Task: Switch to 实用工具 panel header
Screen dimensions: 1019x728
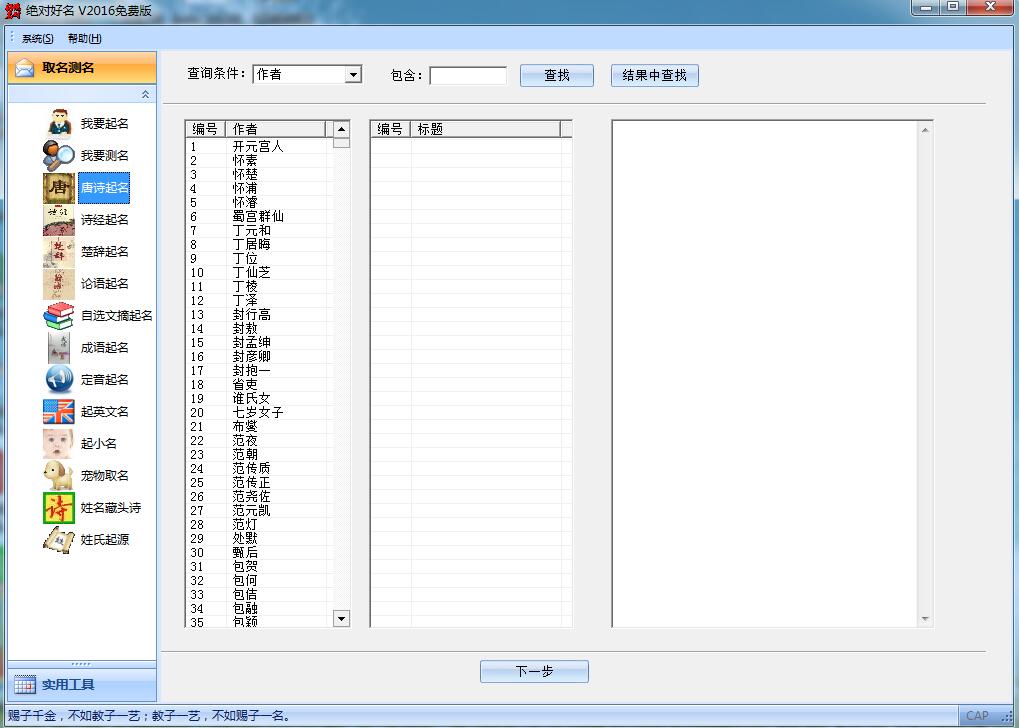Action: click(82, 684)
